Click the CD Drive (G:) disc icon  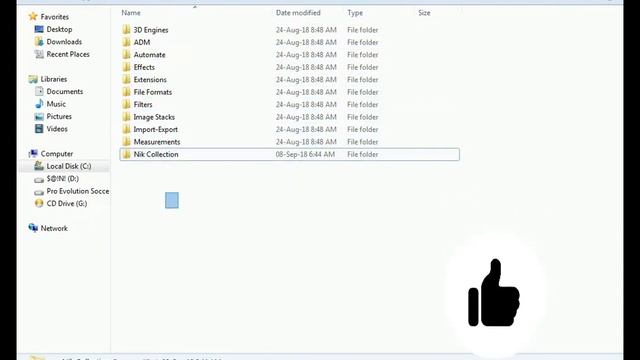click(x=39, y=203)
